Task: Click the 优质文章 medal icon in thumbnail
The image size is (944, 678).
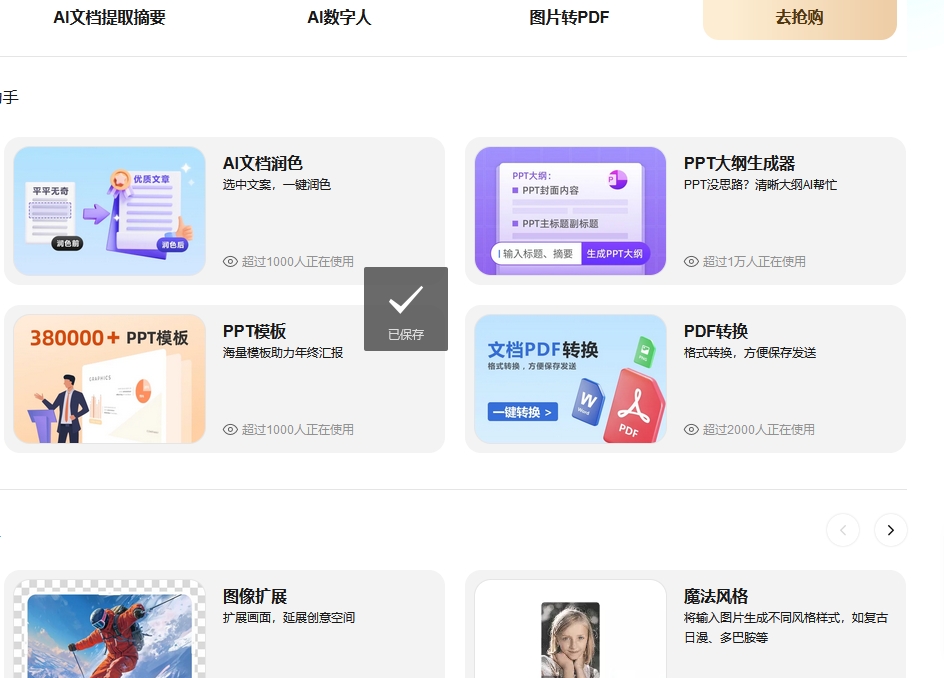Action: click(x=120, y=180)
